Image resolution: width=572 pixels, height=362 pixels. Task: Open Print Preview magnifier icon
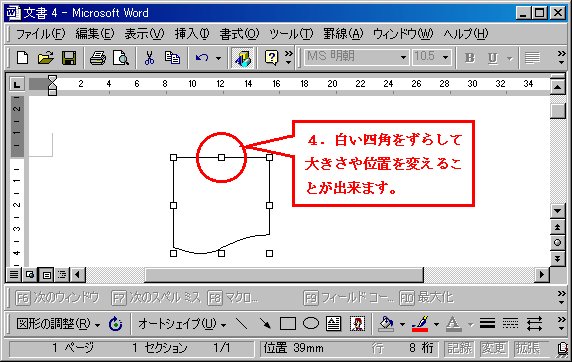[121, 58]
